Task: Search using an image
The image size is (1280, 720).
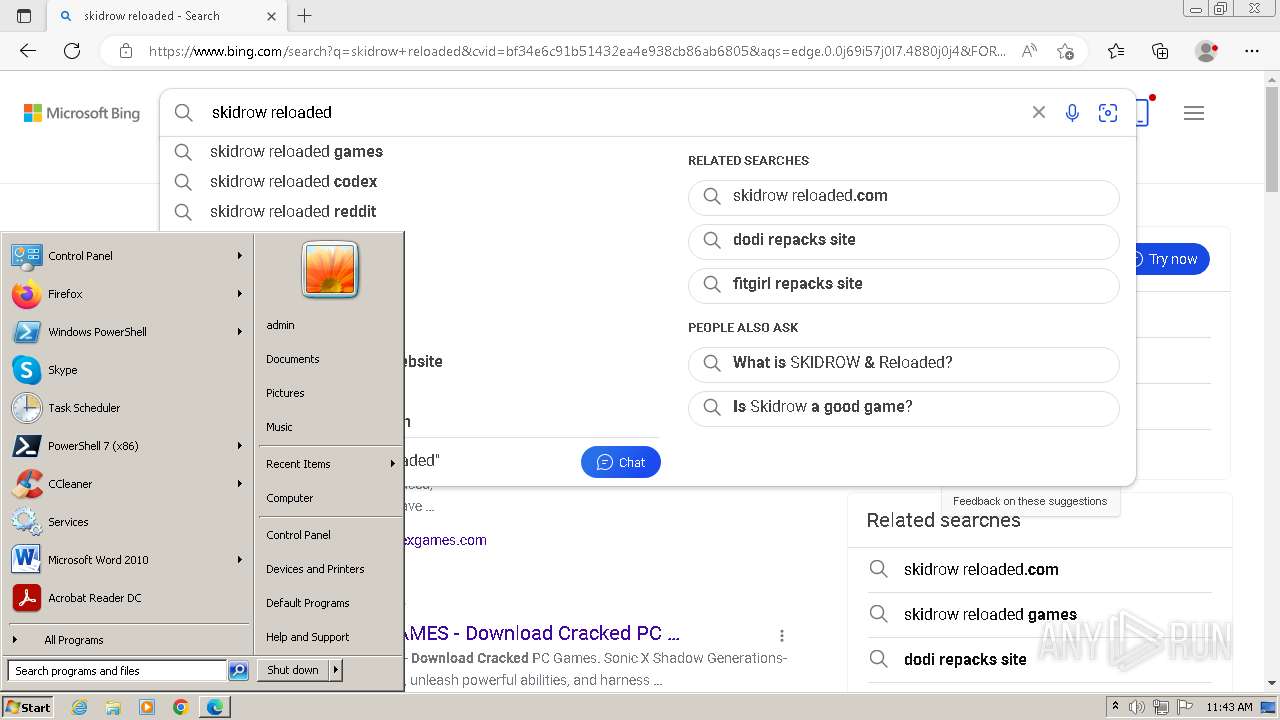Action: click(1108, 113)
